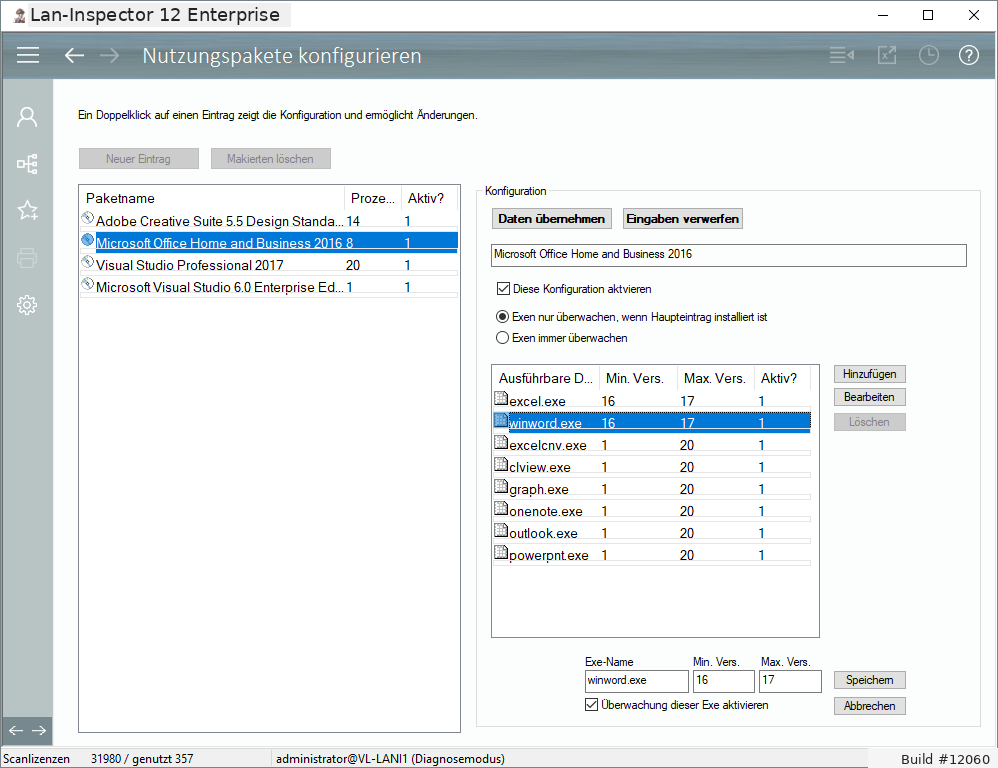This screenshot has height=768, width=998.
Task: Click the Max. Vers. input field
Action: 791,681
